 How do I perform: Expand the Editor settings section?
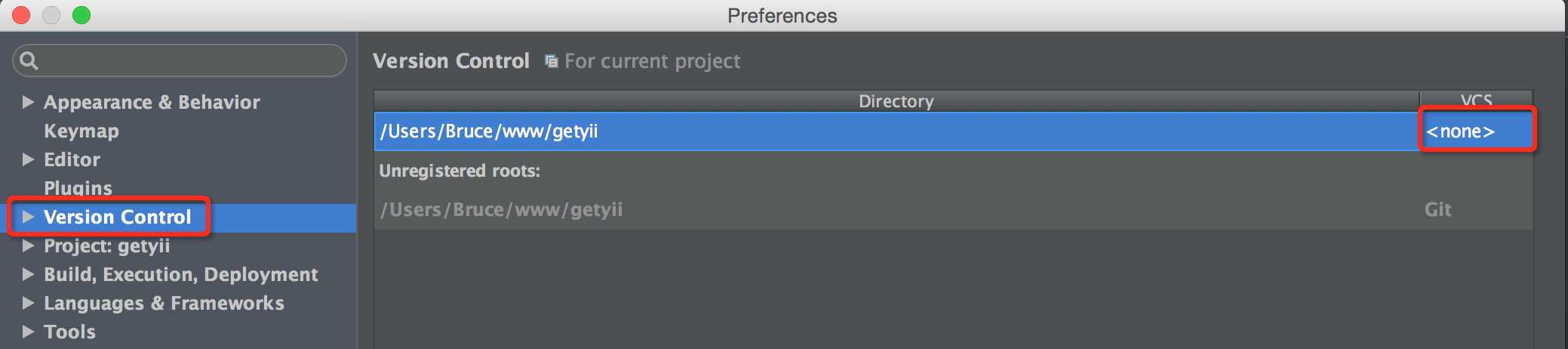[x=28, y=159]
